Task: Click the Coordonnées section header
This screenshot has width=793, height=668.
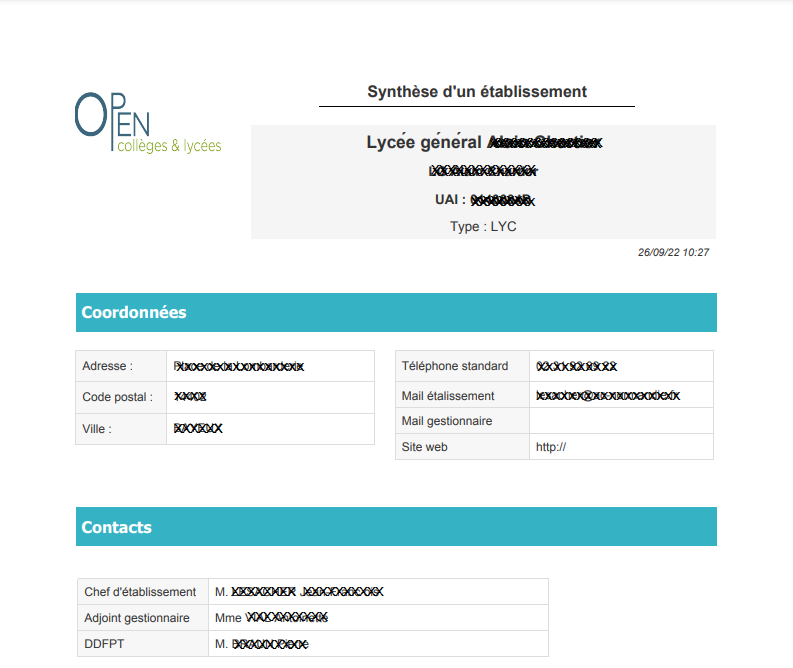Action: pos(396,312)
